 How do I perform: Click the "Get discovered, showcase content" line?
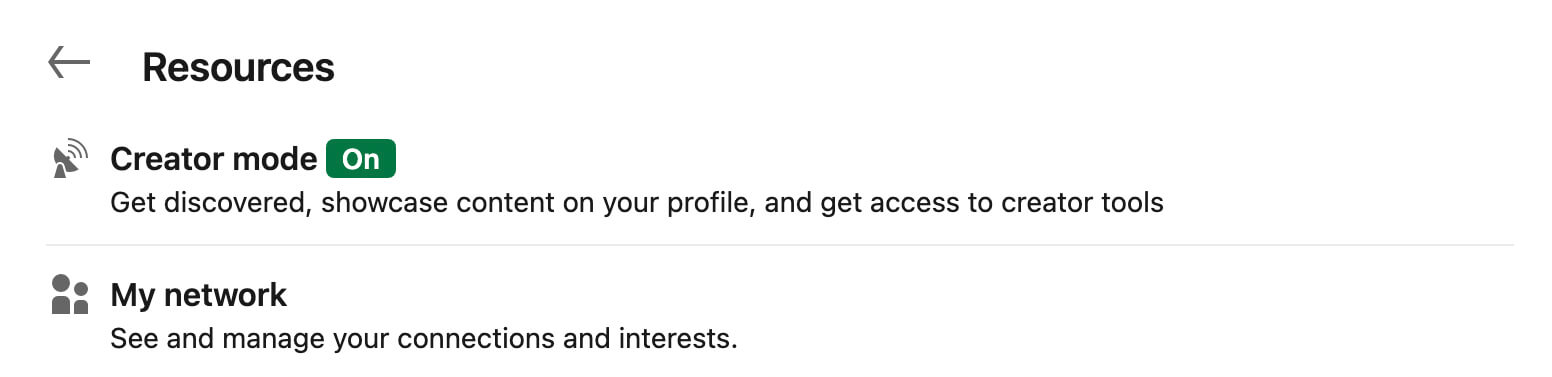(637, 204)
